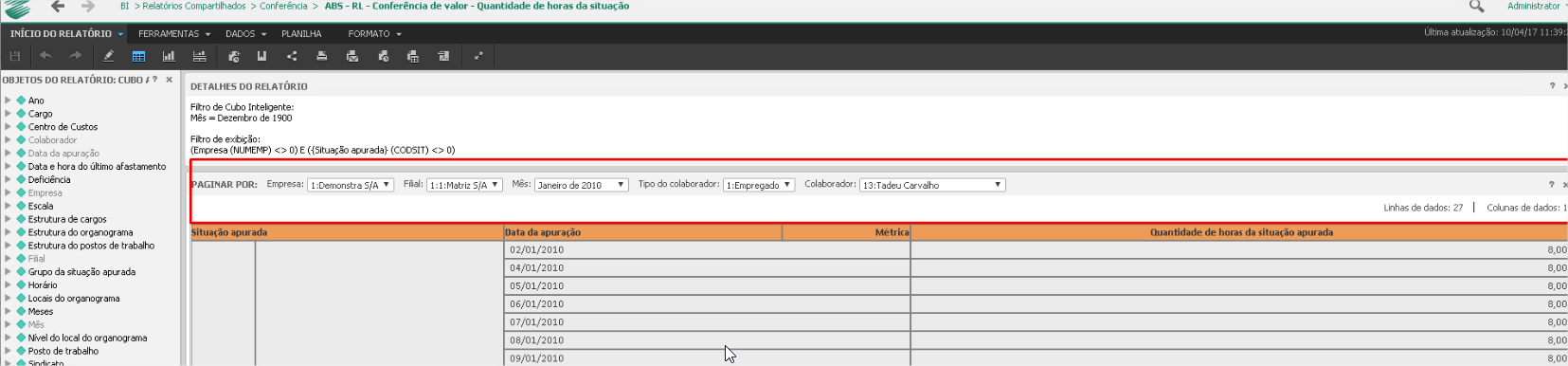
Task: Click the 04/01/2010 date cell
Action: [x=707, y=268]
